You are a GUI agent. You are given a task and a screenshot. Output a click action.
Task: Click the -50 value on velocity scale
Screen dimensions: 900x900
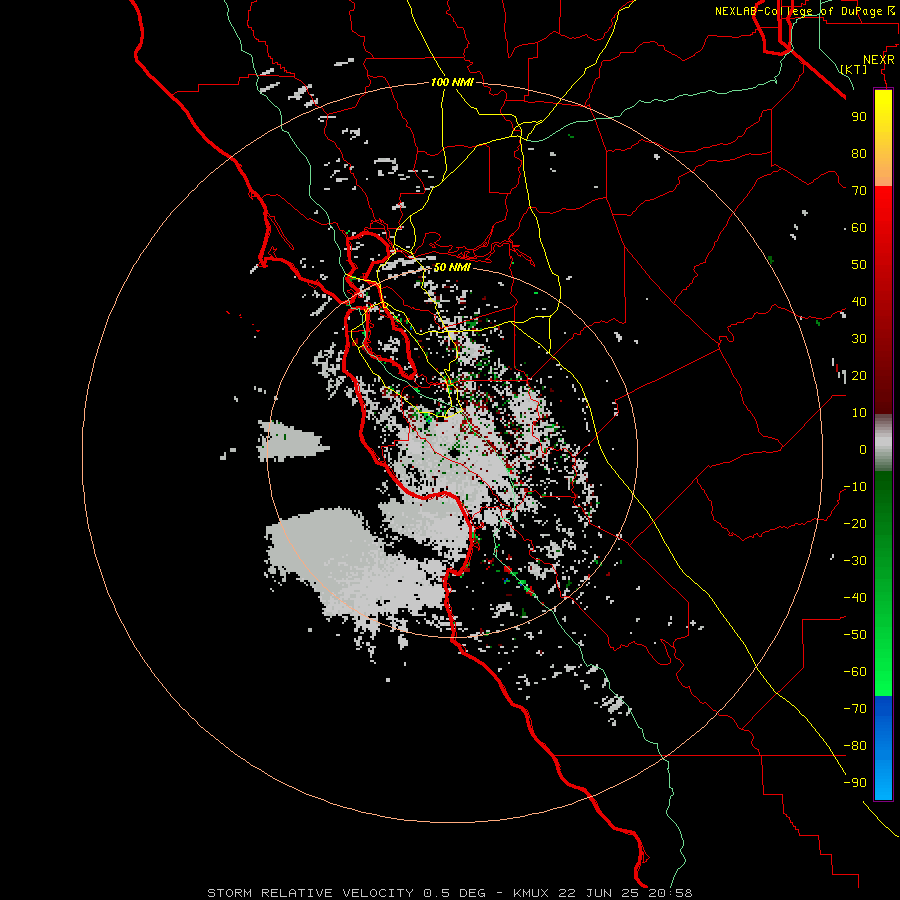click(x=855, y=635)
